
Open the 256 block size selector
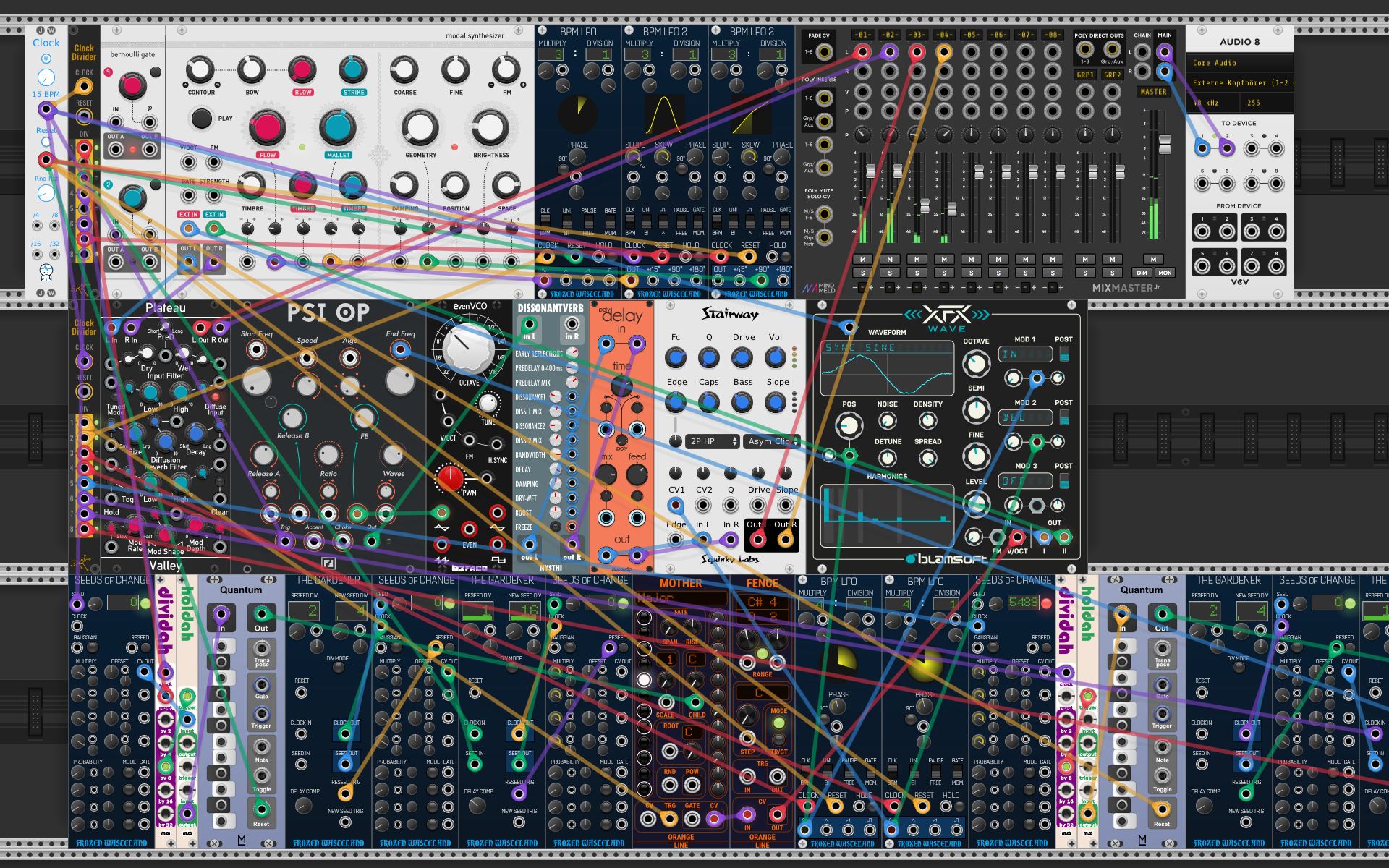(1266, 103)
